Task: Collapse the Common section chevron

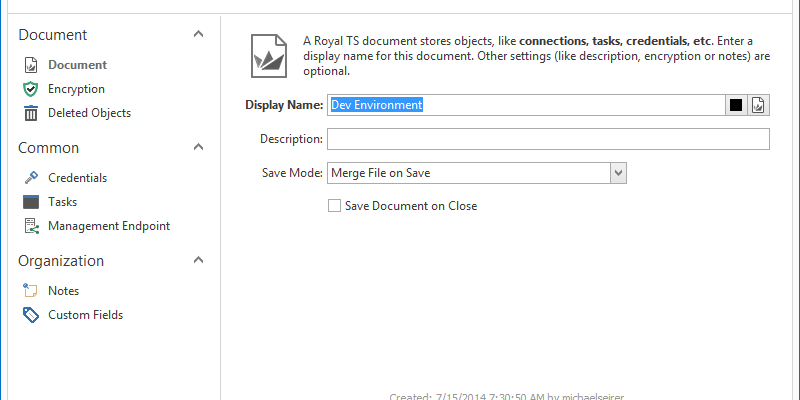Action: coord(199,148)
